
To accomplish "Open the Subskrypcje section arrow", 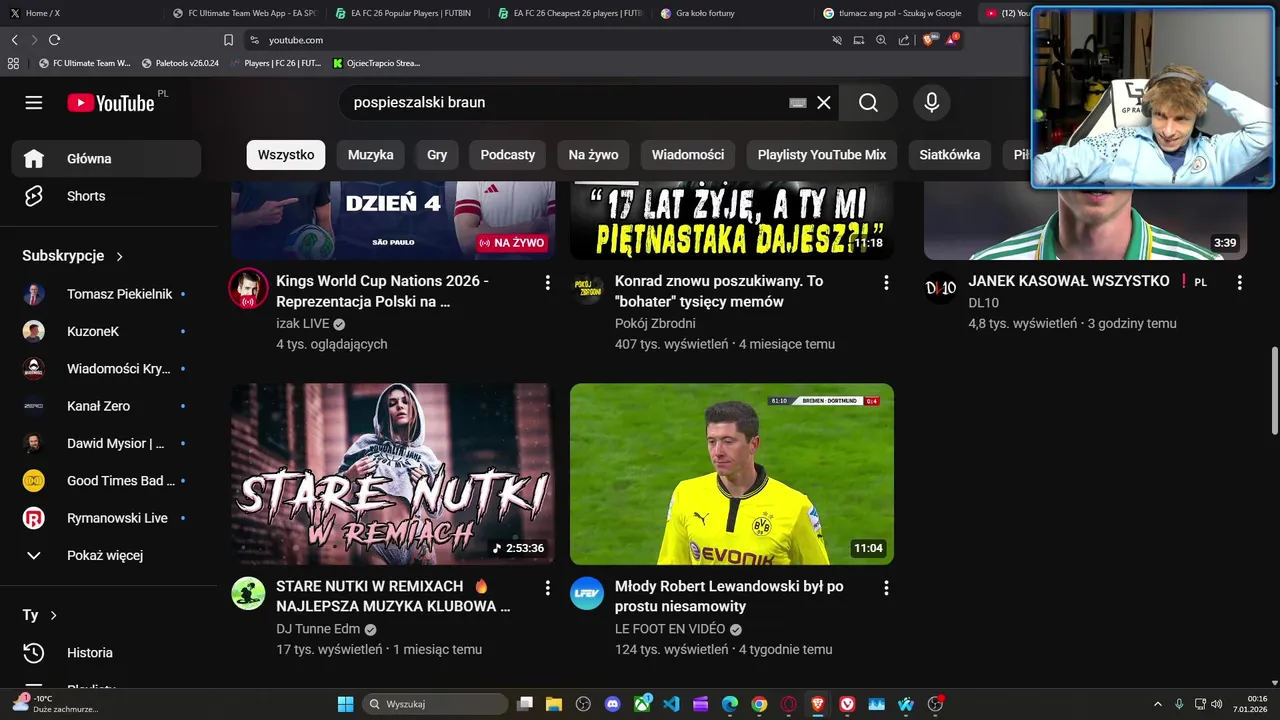I will pos(120,256).
